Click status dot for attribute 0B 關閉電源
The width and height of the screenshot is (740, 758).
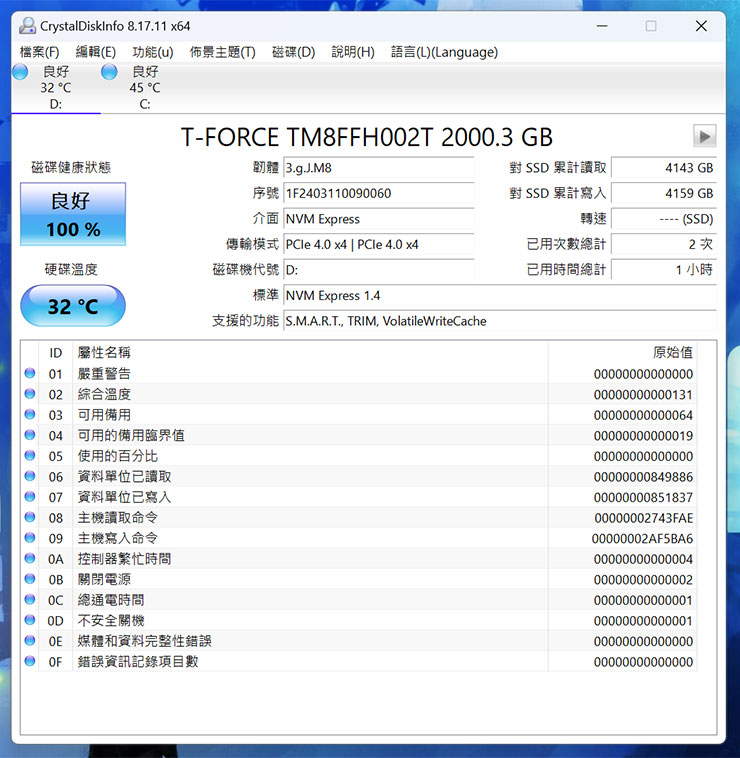[30, 579]
